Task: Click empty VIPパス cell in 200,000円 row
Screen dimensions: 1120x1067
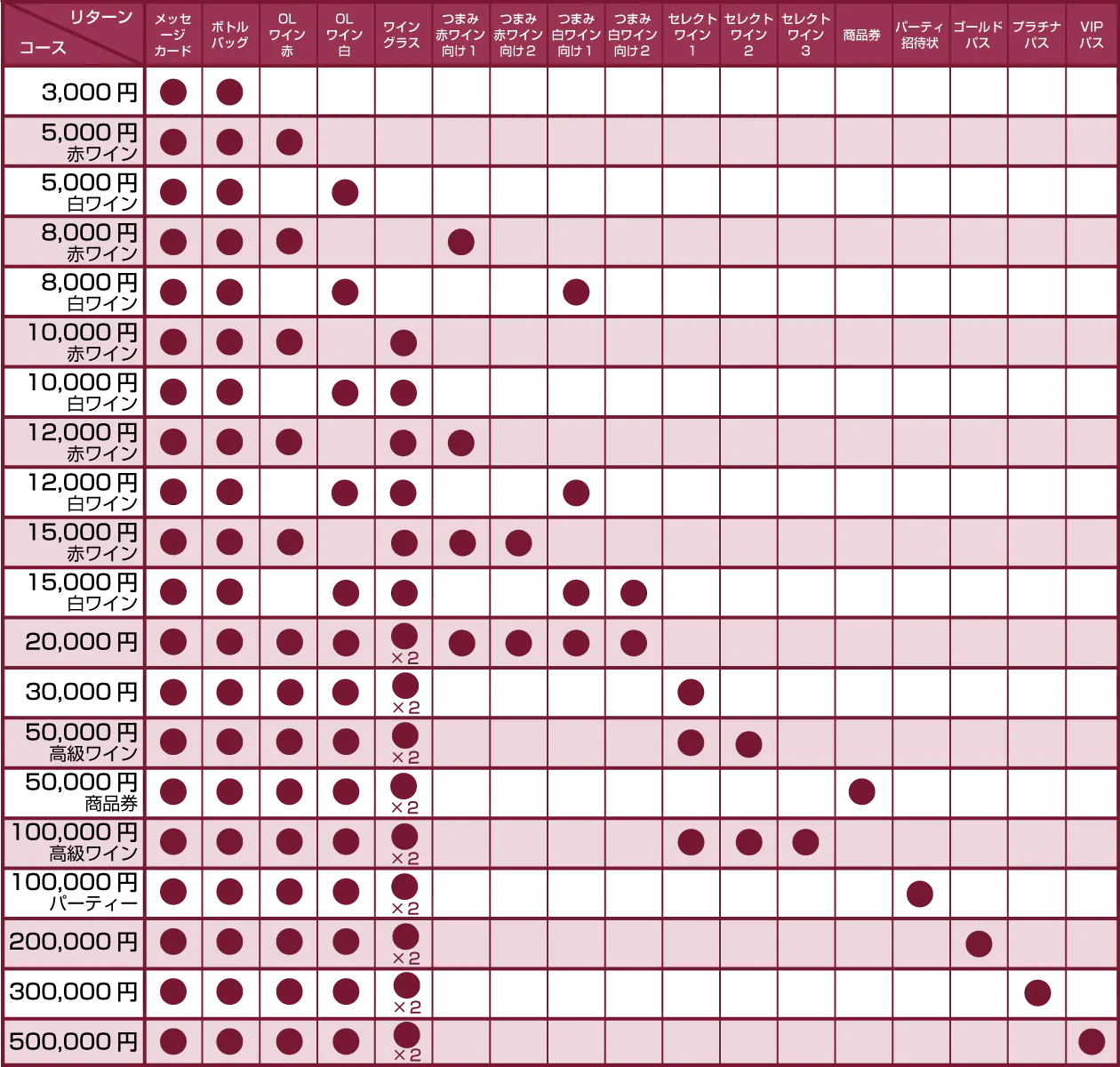Action: (1091, 943)
